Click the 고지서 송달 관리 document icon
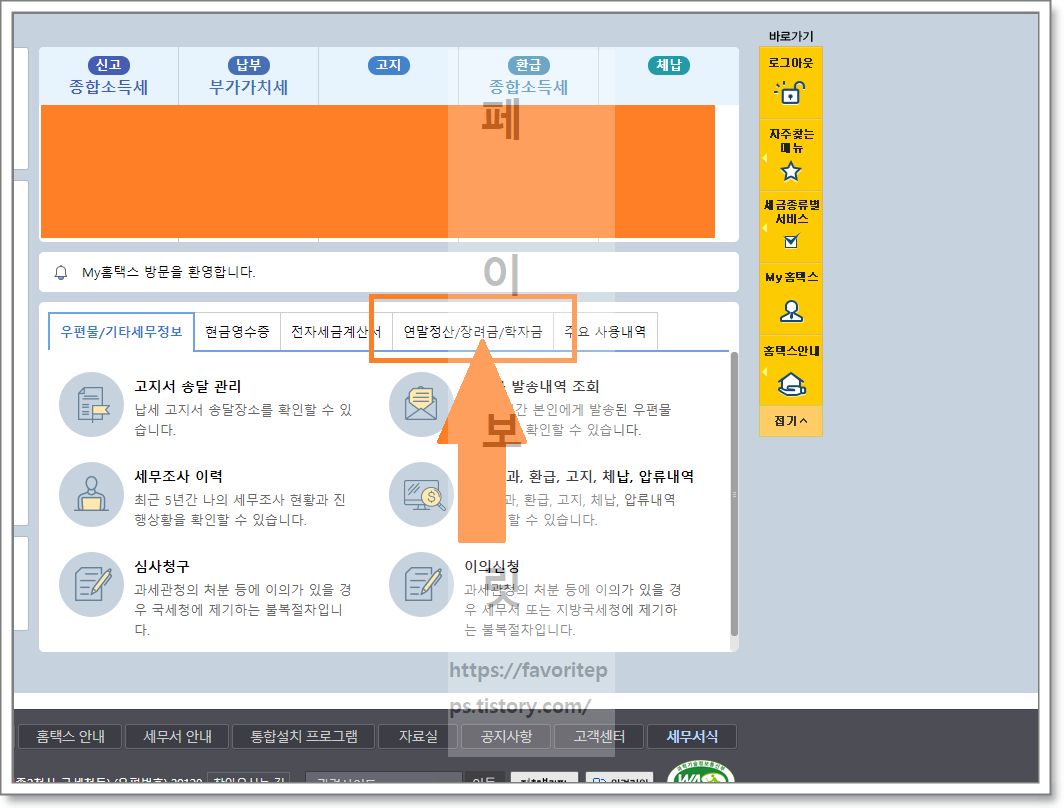The image size is (1064, 808). coord(92,404)
